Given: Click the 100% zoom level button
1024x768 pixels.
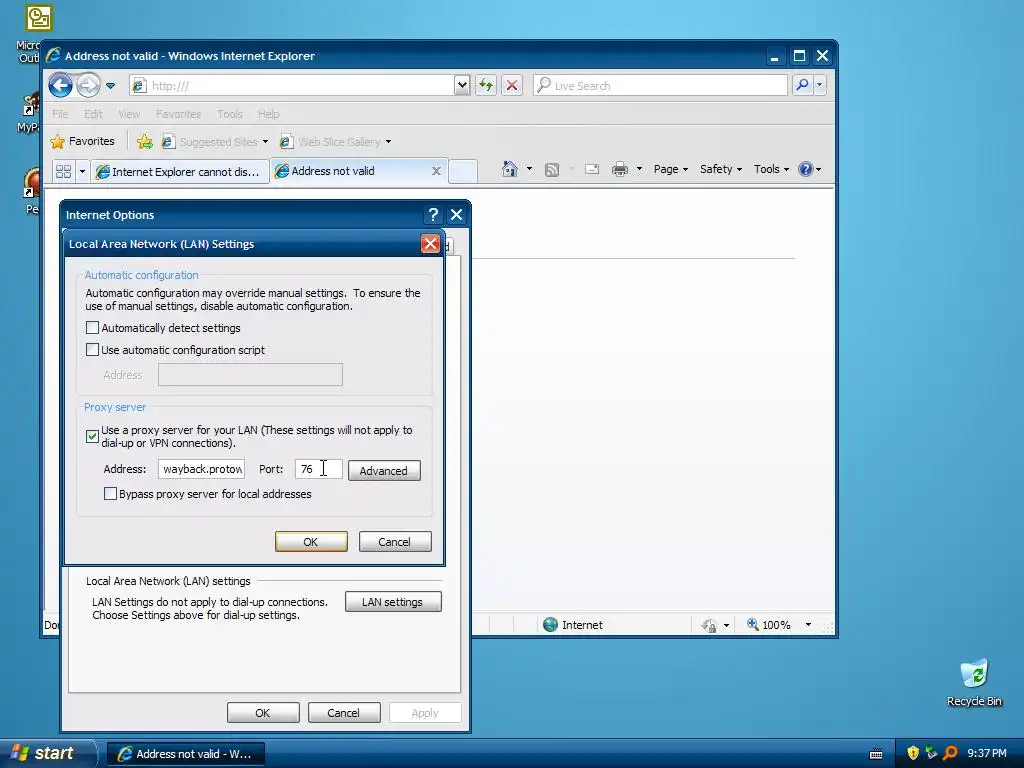Looking at the screenshot, I should click(x=769, y=625).
